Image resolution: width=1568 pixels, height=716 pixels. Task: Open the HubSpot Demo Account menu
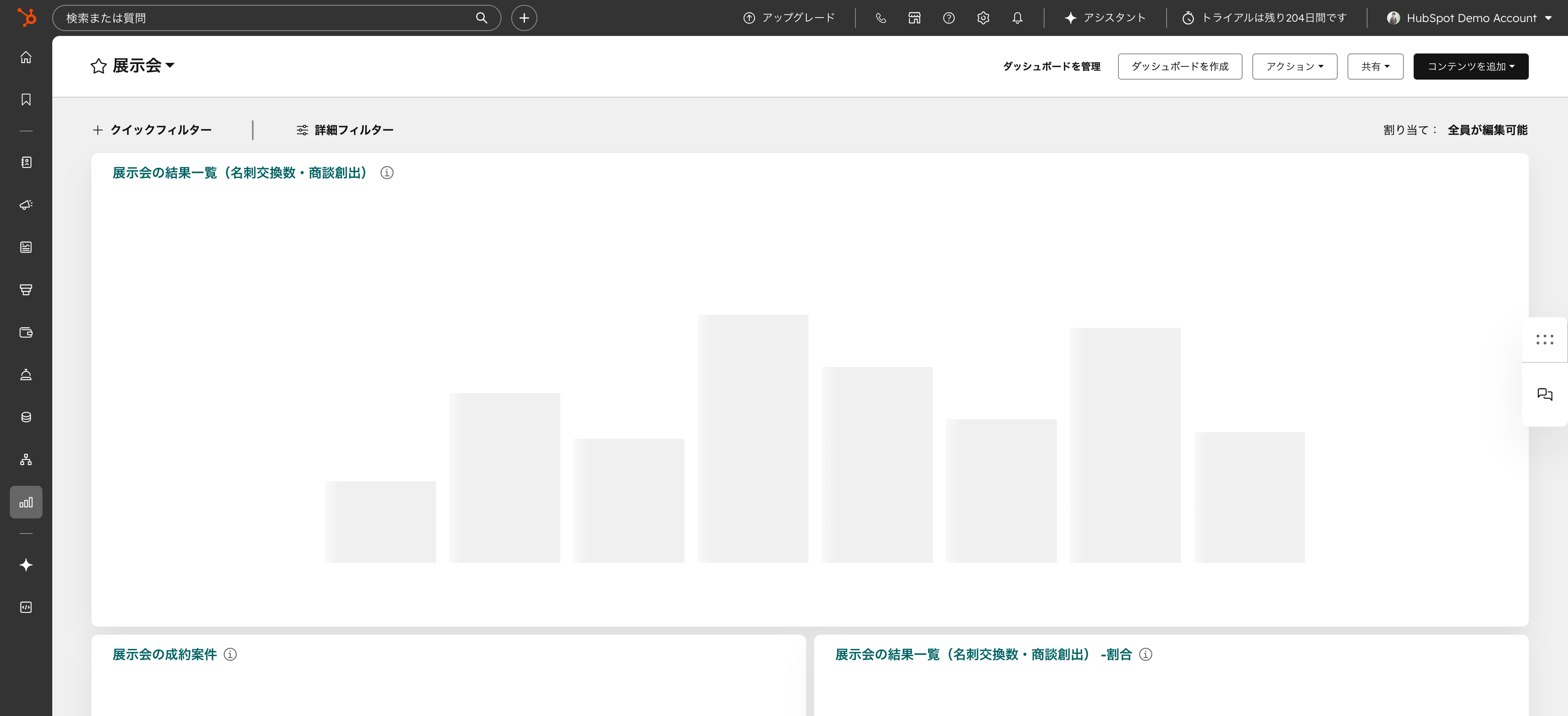pos(1469,18)
